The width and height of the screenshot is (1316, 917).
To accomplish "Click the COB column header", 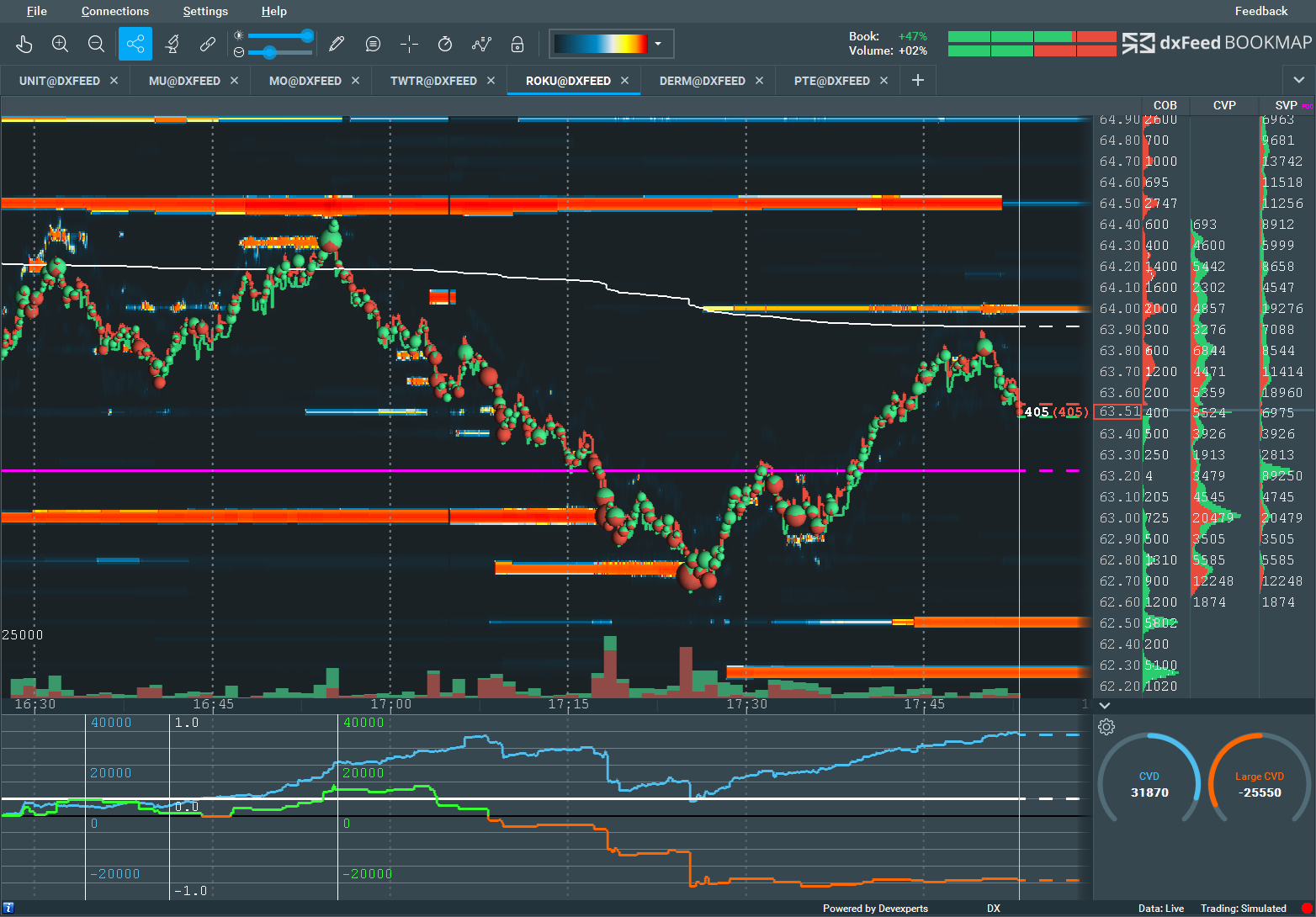I will click(x=1165, y=105).
